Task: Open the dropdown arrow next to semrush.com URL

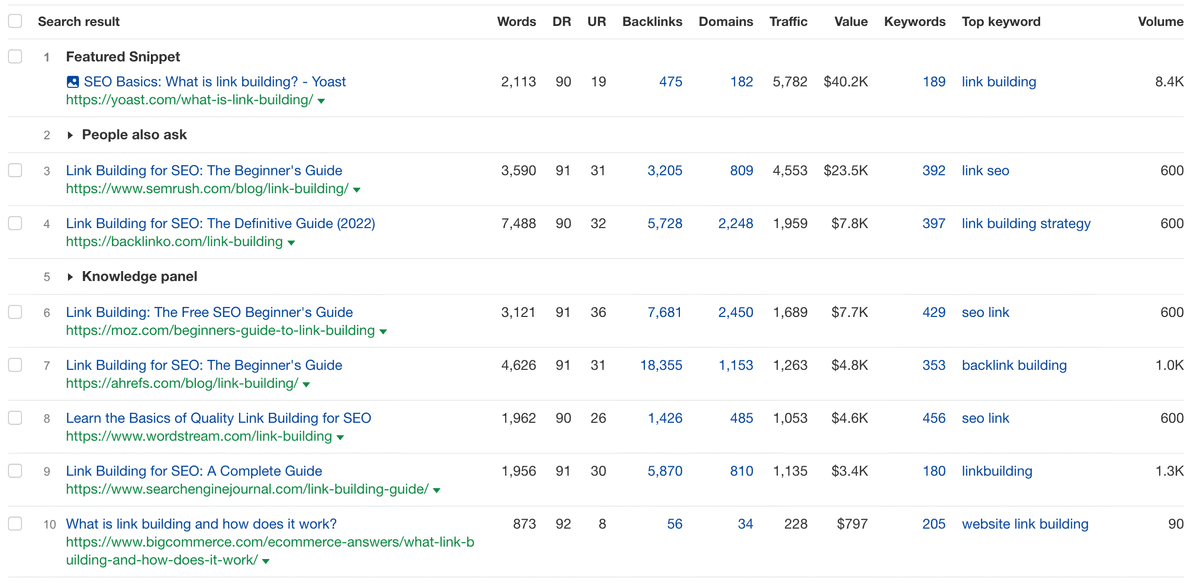Action: click(357, 190)
